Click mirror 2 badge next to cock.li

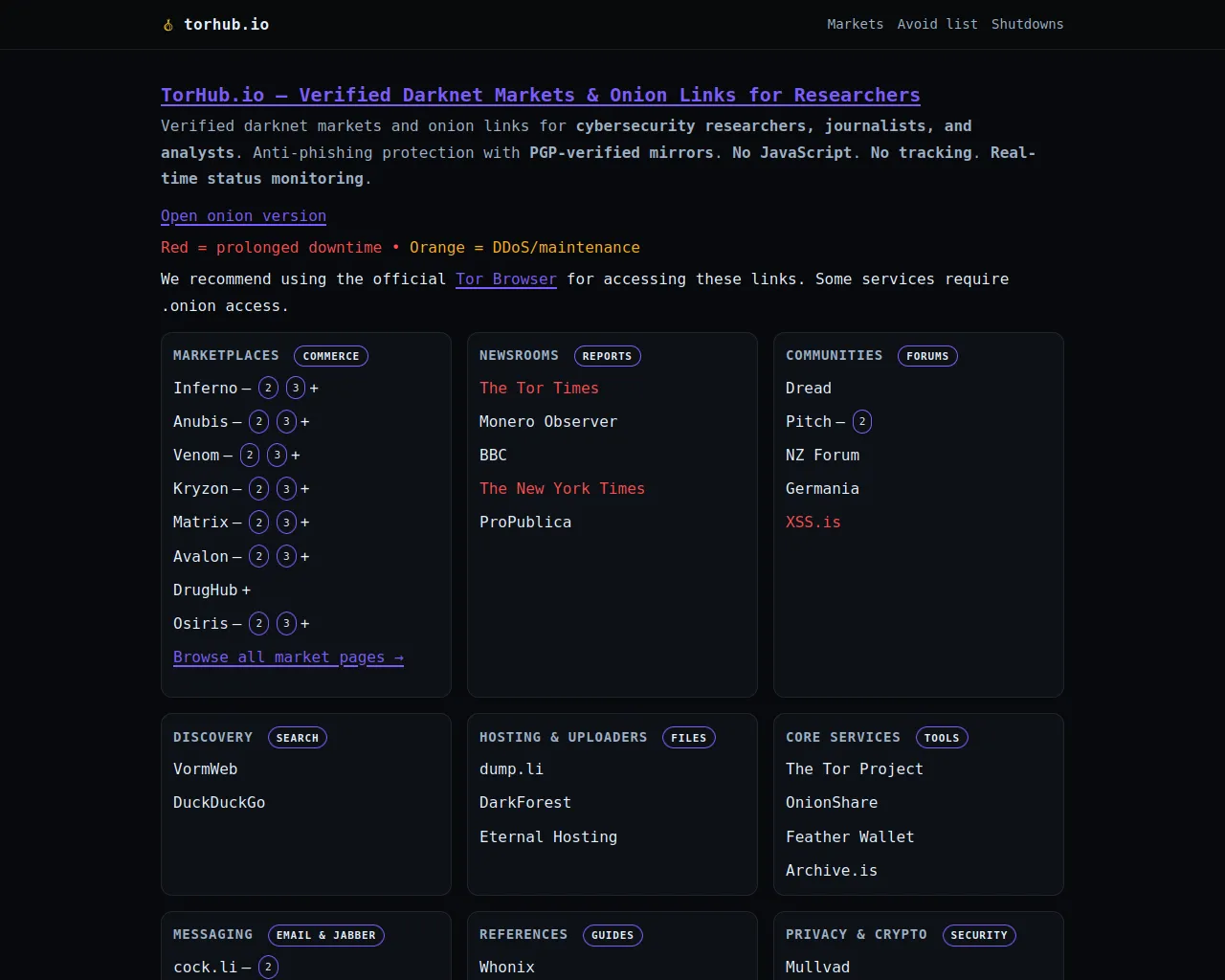point(268,967)
